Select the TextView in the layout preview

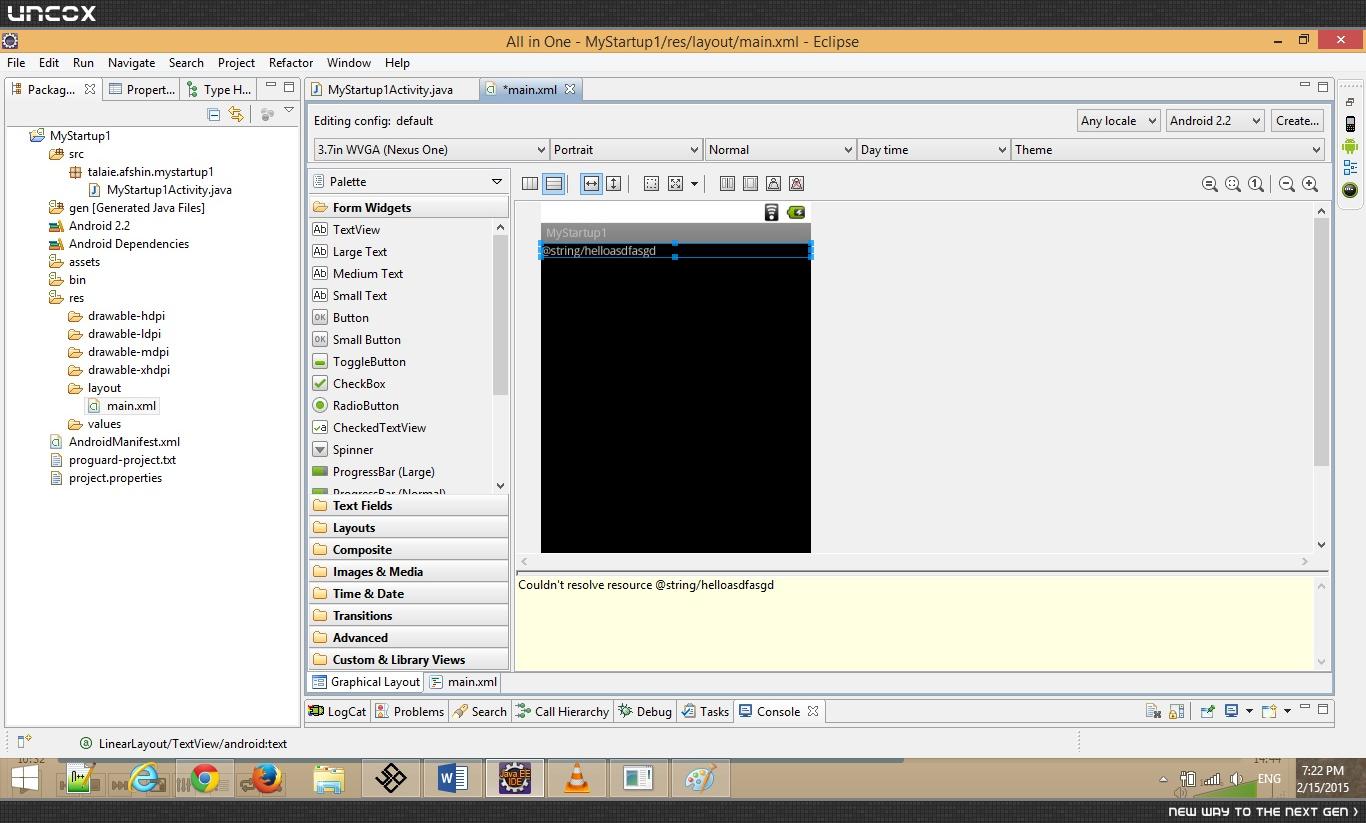676,251
